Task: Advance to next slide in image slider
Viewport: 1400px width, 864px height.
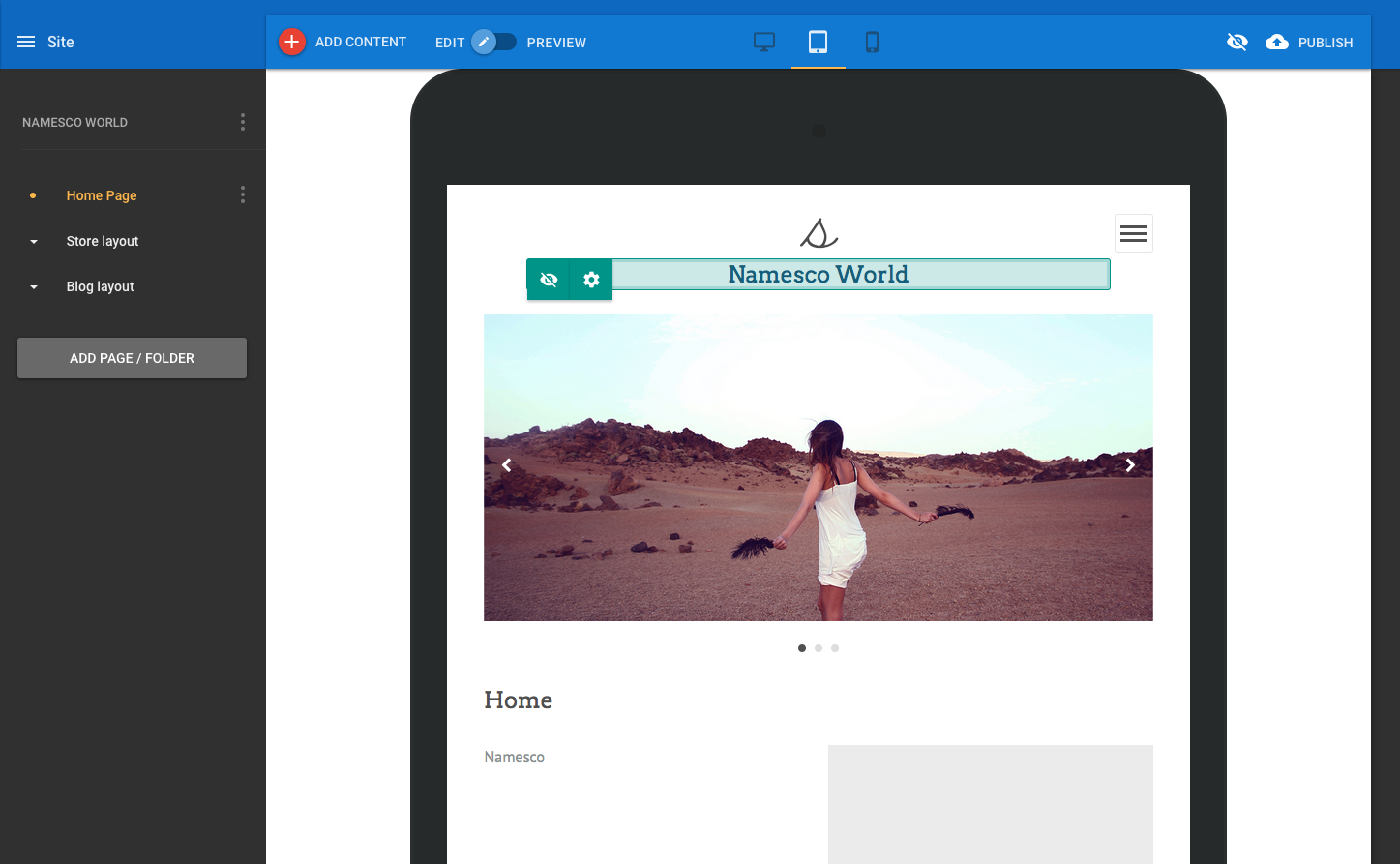Action: tap(1130, 465)
